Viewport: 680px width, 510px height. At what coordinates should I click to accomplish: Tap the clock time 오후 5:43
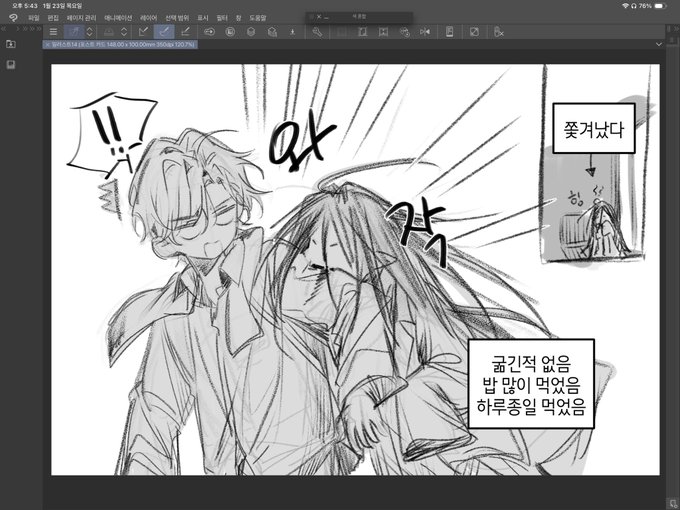pos(24,6)
